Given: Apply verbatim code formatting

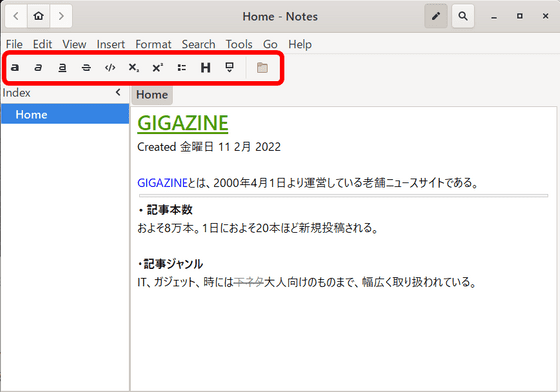Looking at the screenshot, I should coord(110,67).
